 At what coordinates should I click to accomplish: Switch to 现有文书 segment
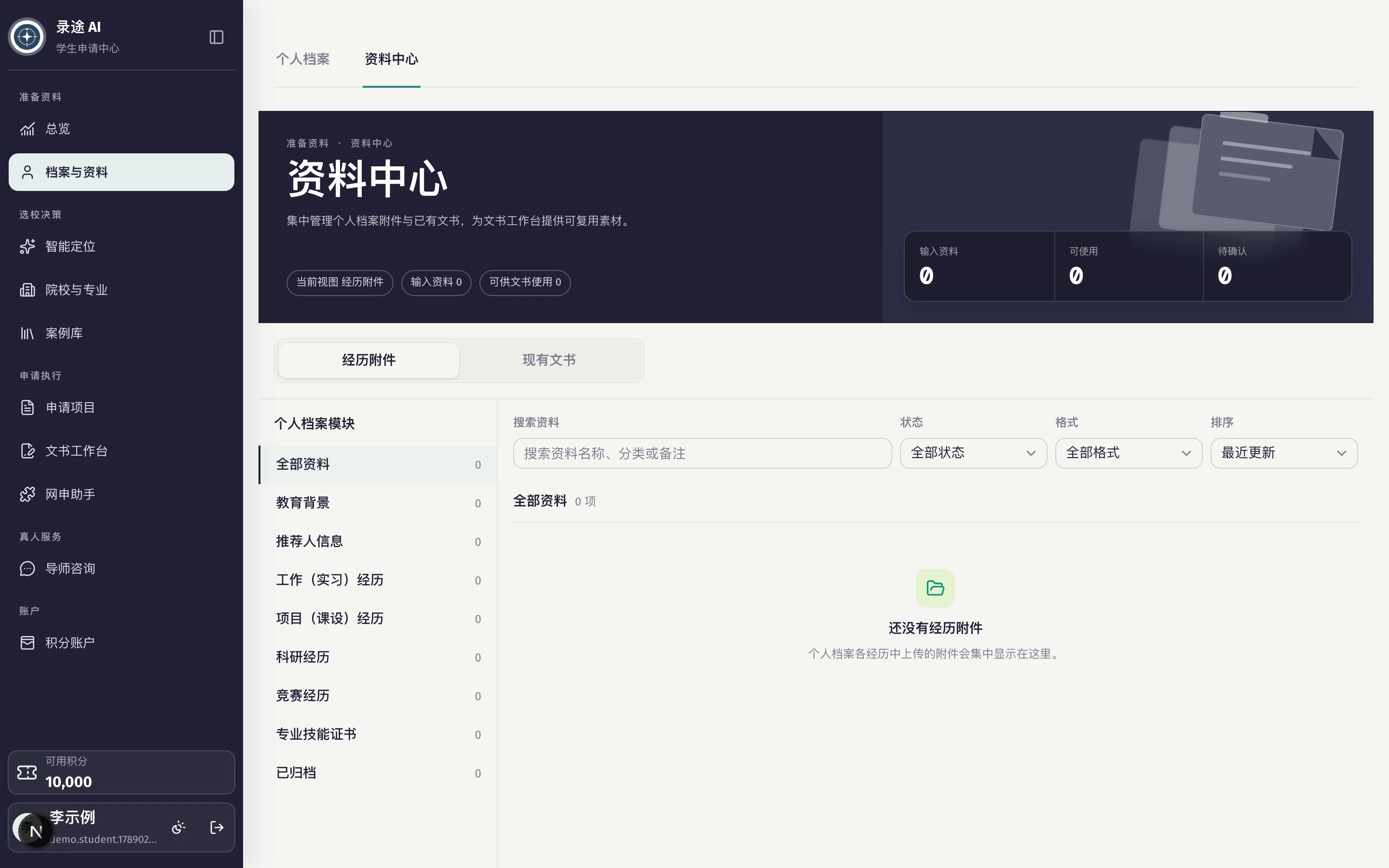click(x=549, y=361)
